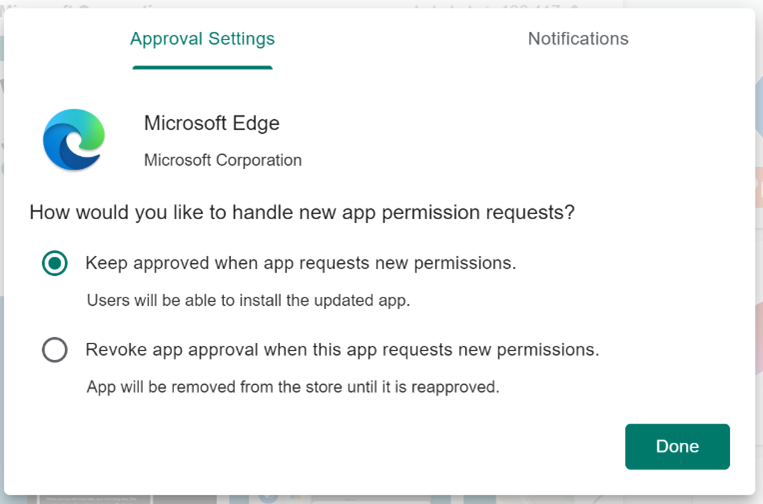This screenshot has height=504, width=763.
Task: Open the Approval Settings tab
Action: [202, 39]
